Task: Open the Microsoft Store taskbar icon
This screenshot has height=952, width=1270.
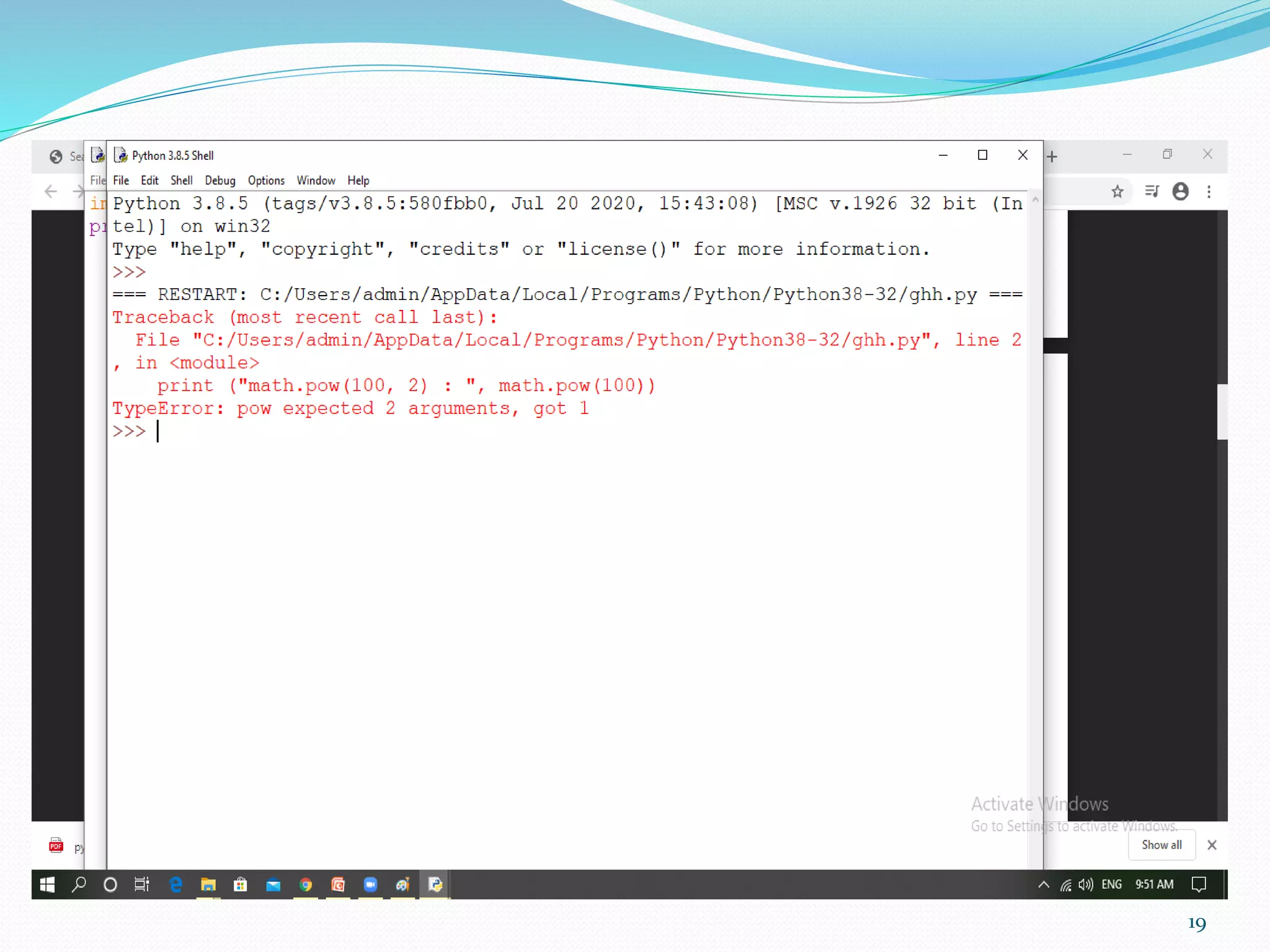Action: [240, 884]
